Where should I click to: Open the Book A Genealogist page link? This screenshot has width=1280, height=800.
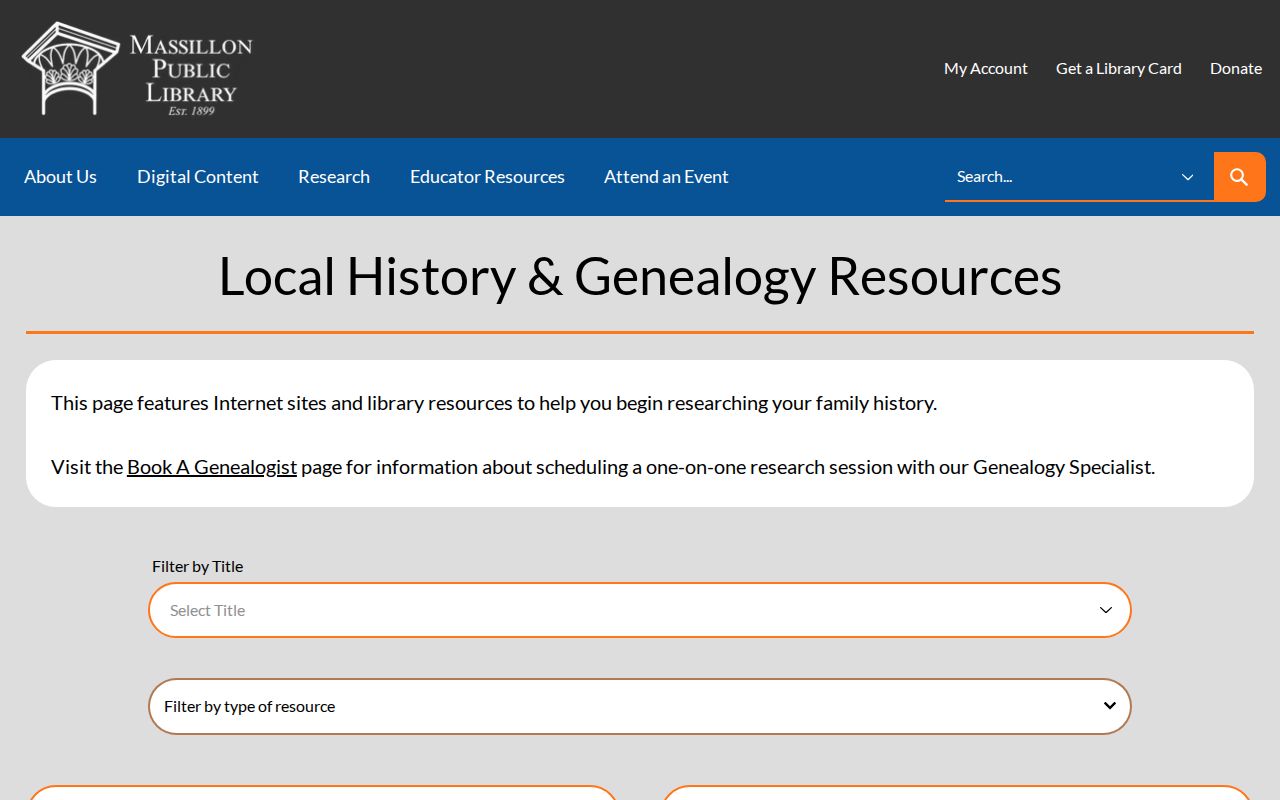coord(212,467)
